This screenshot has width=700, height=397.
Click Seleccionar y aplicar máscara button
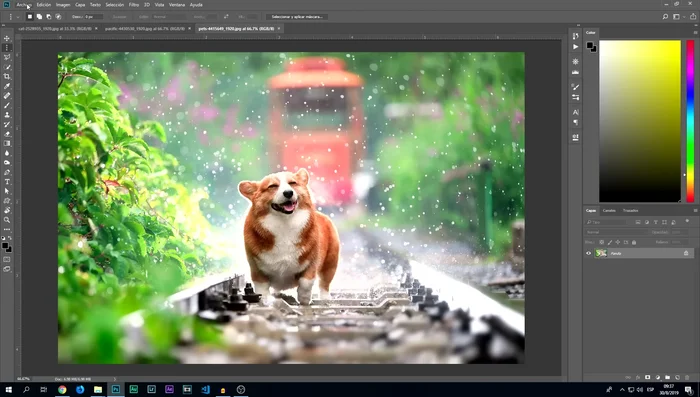(297, 17)
